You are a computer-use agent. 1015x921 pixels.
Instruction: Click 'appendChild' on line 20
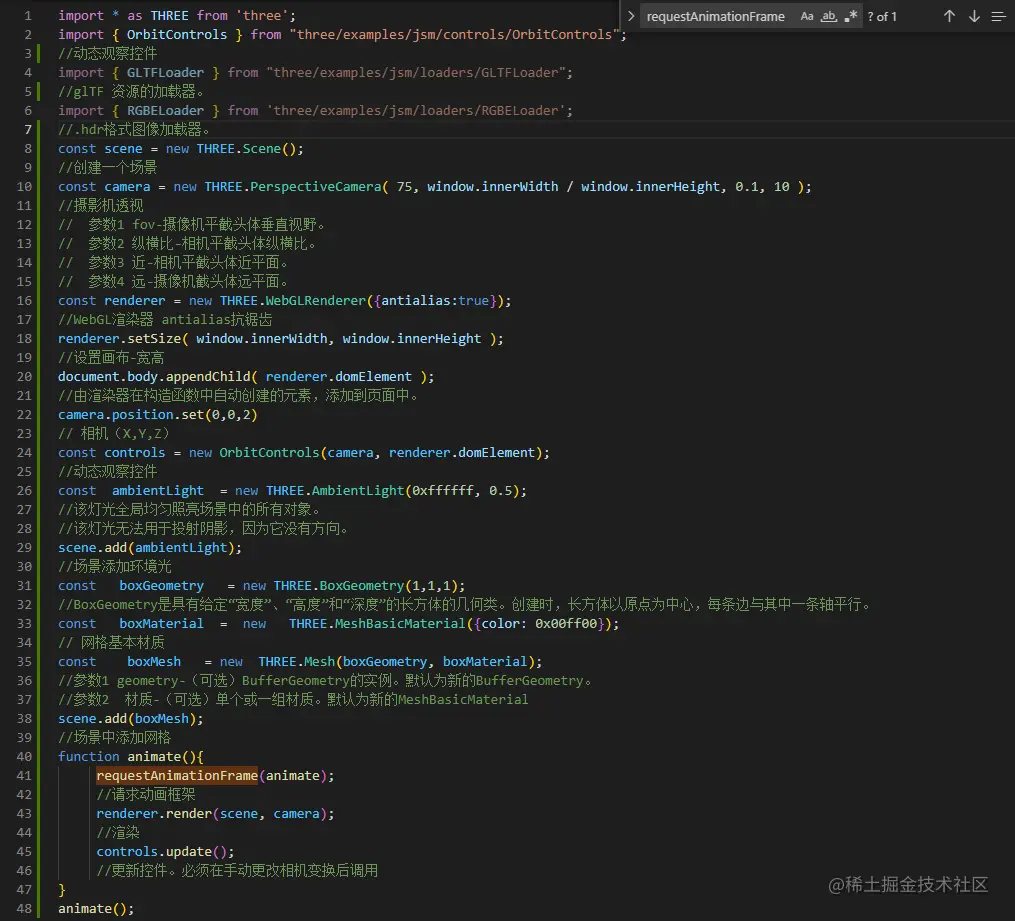pyautogui.click(x=208, y=377)
